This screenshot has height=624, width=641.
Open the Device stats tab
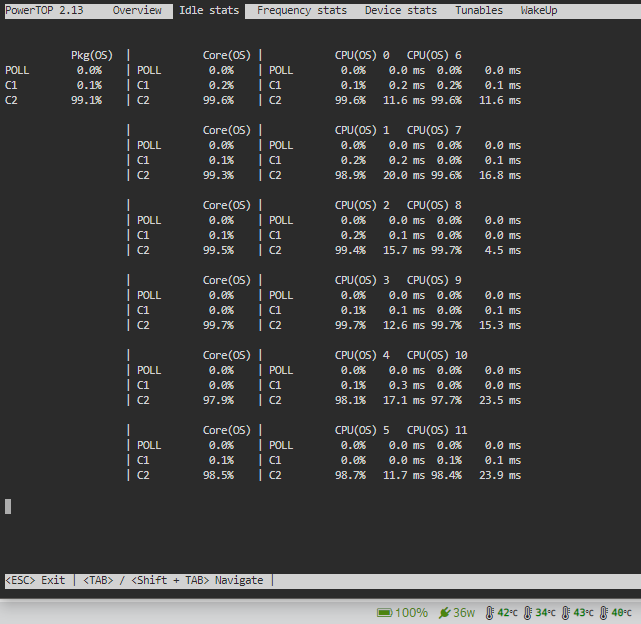click(x=401, y=10)
